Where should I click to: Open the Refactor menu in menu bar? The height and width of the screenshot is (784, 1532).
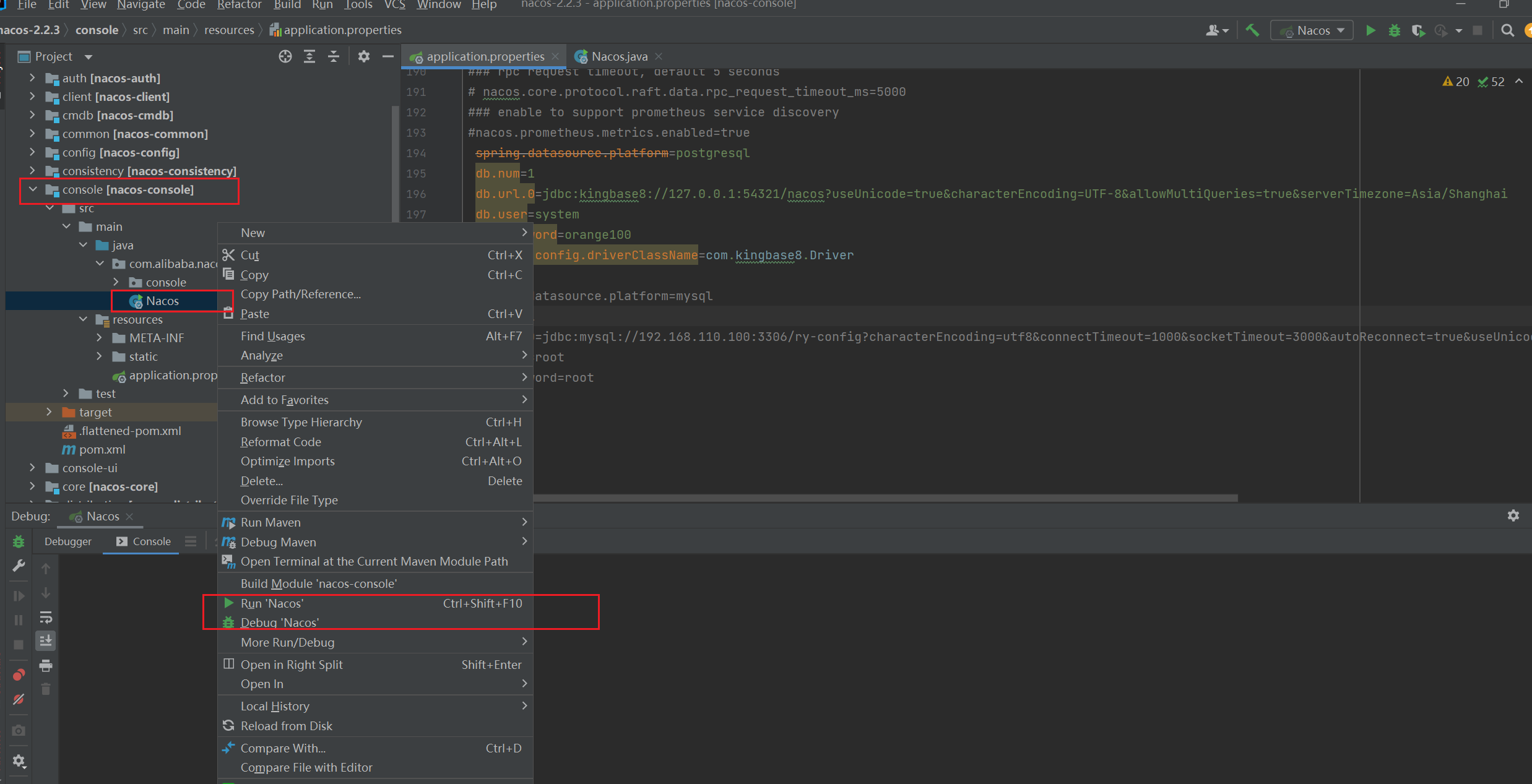[x=239, y=5]
